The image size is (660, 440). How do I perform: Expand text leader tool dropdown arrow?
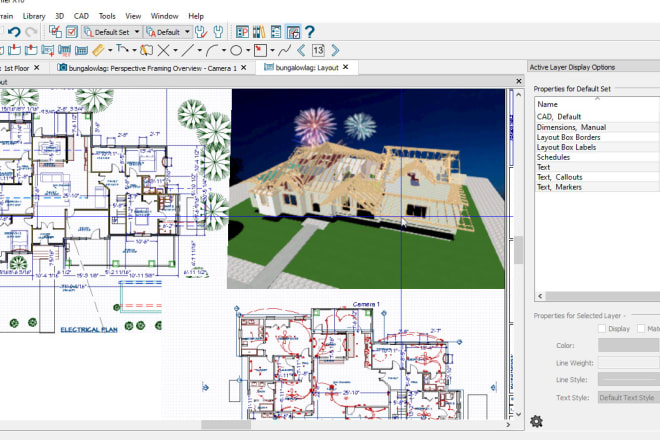point(134,51)
